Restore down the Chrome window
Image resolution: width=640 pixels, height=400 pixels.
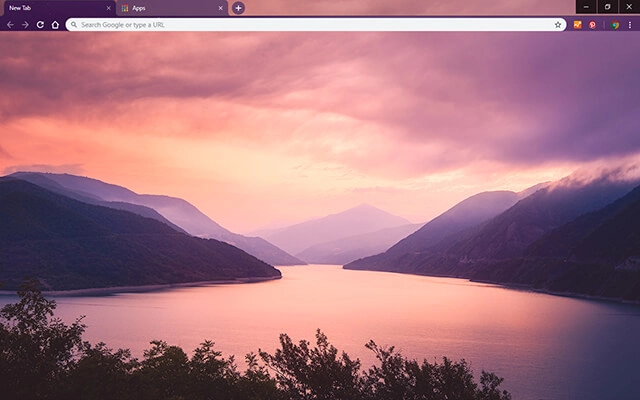point(607,7)
